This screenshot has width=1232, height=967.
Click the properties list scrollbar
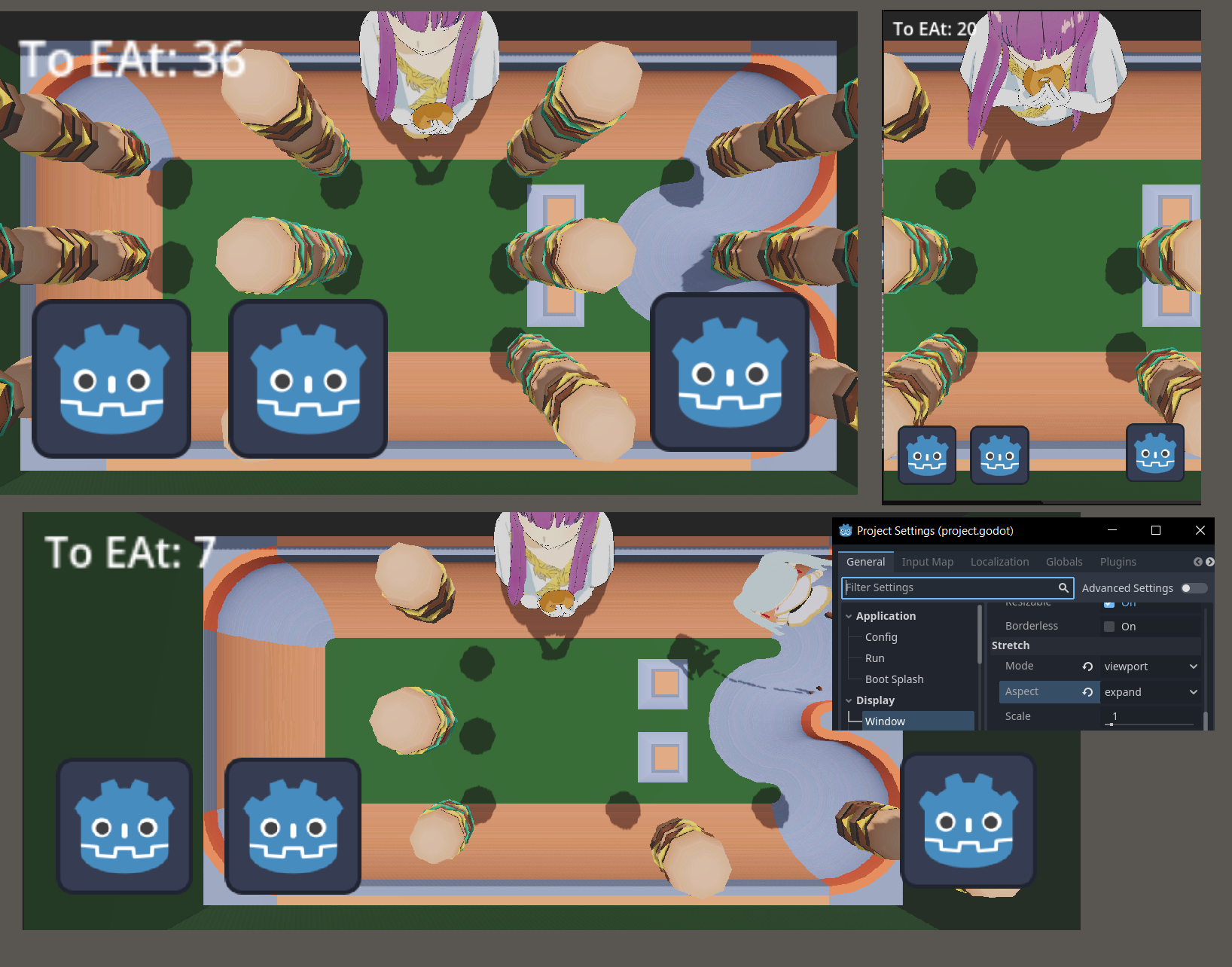point(1206,719)
